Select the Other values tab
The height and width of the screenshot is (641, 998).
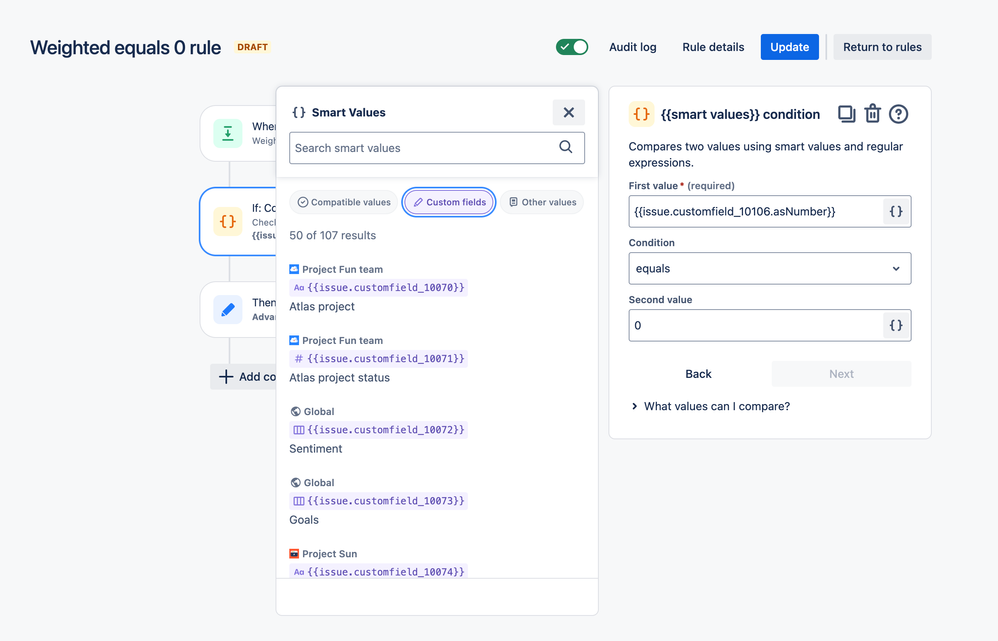(542, 202)
